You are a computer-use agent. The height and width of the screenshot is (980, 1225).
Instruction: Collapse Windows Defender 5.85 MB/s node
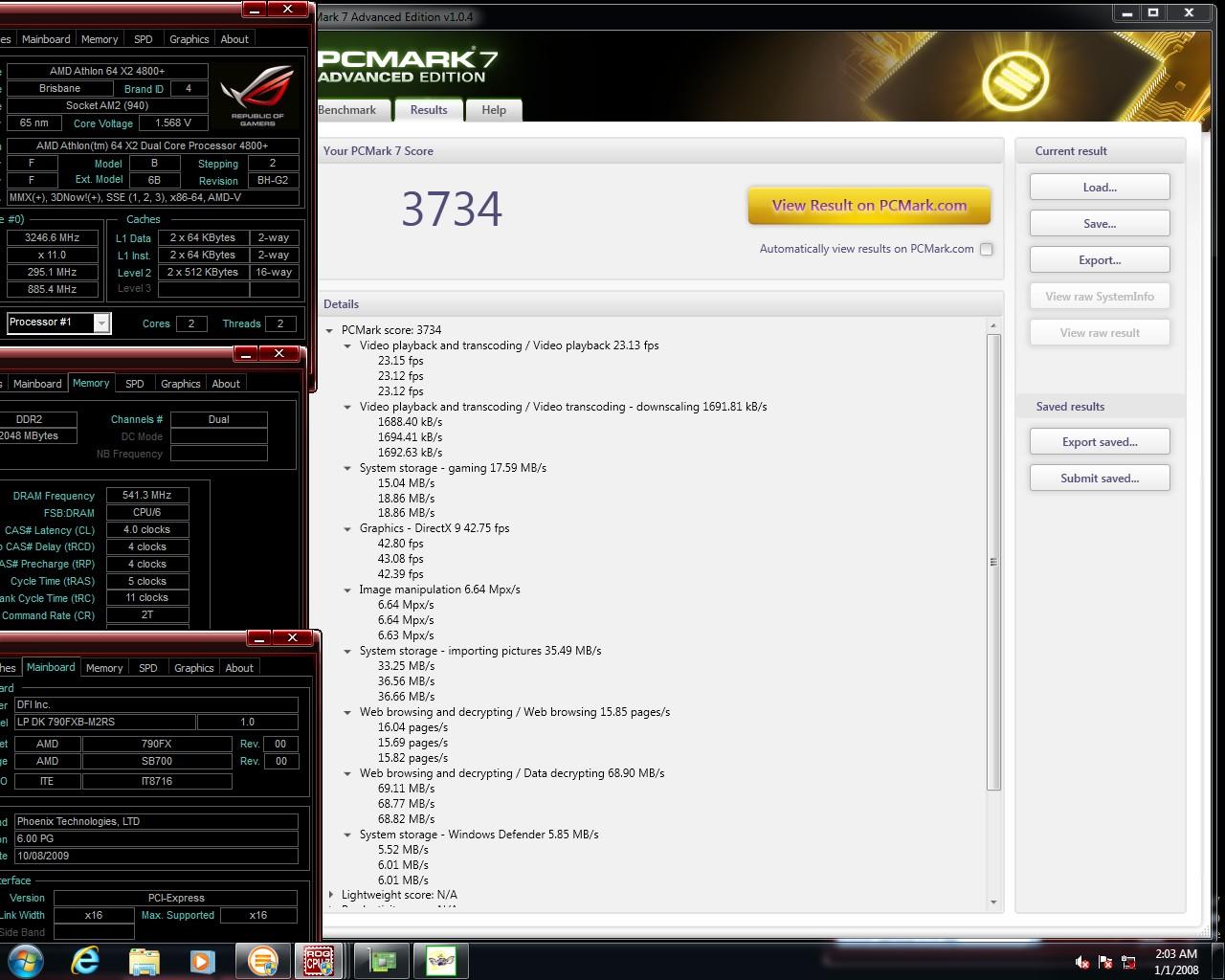(348, 835)
